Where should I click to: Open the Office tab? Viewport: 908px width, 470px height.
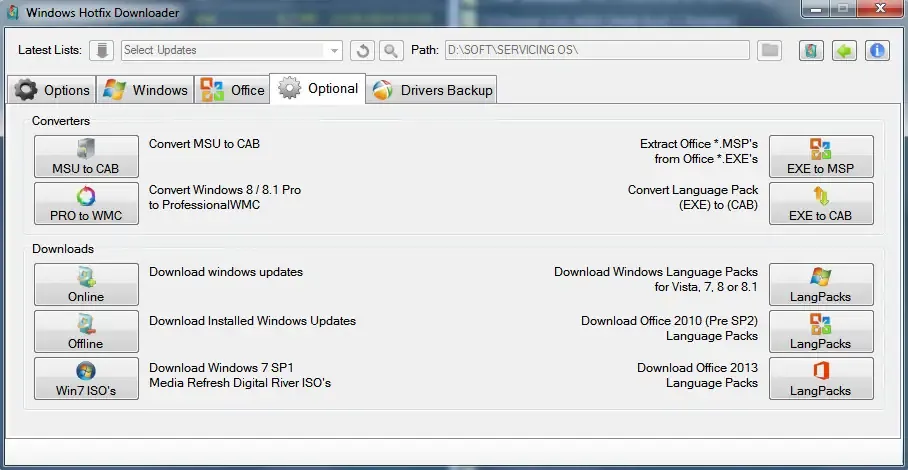coord(233,90)
